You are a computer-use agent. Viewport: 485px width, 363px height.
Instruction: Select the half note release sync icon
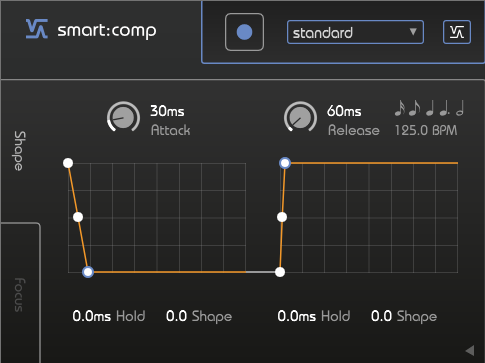tap(460, 108)
